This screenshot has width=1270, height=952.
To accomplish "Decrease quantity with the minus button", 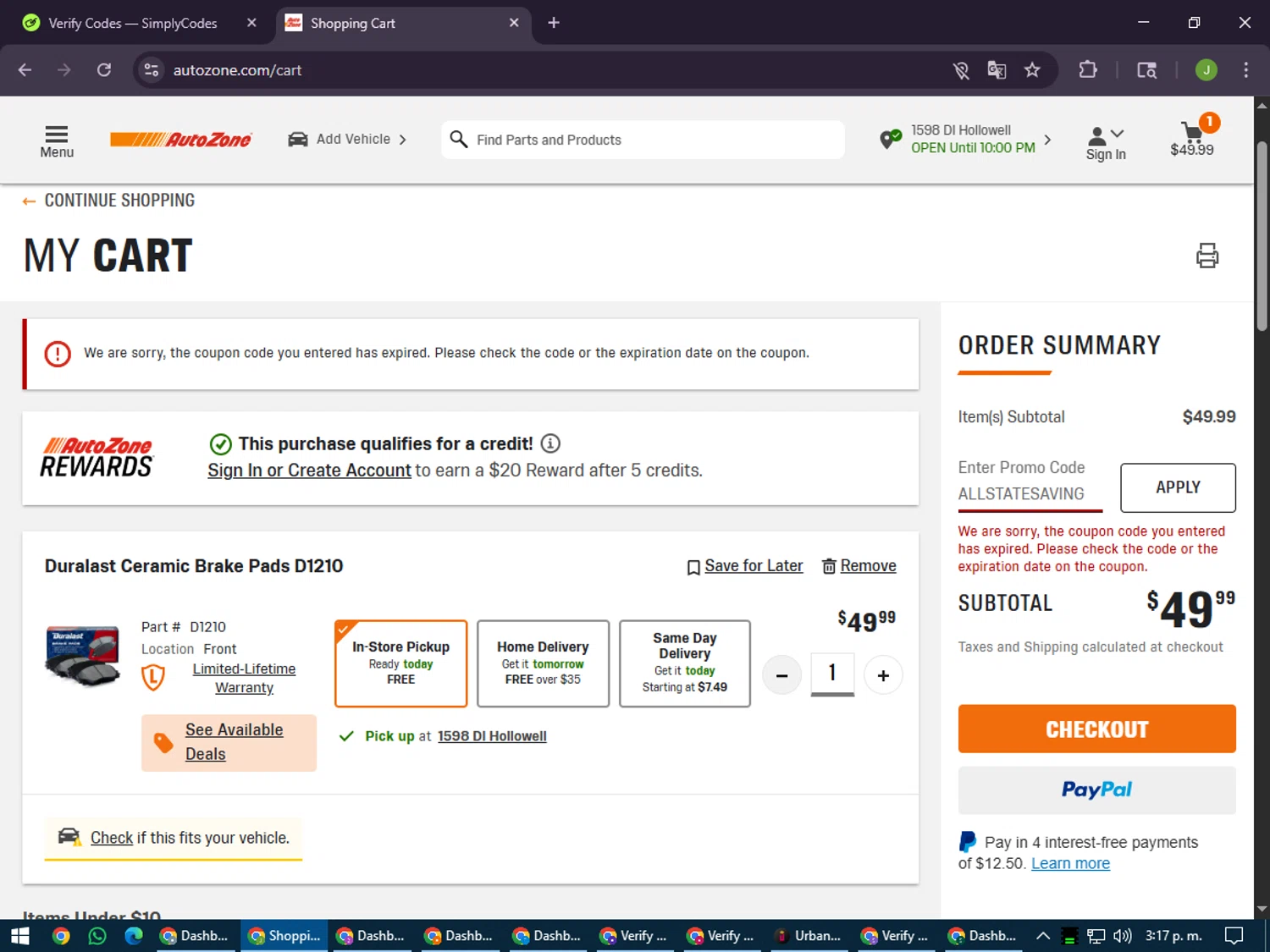I will 781,675.
